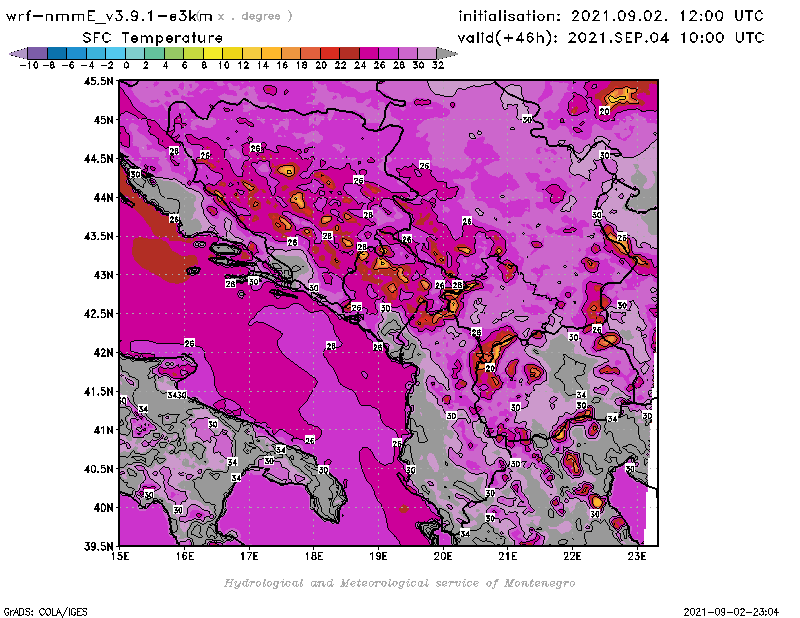Click the grey arrow at legend's warm end
The image size is (800, 618).
446,53
